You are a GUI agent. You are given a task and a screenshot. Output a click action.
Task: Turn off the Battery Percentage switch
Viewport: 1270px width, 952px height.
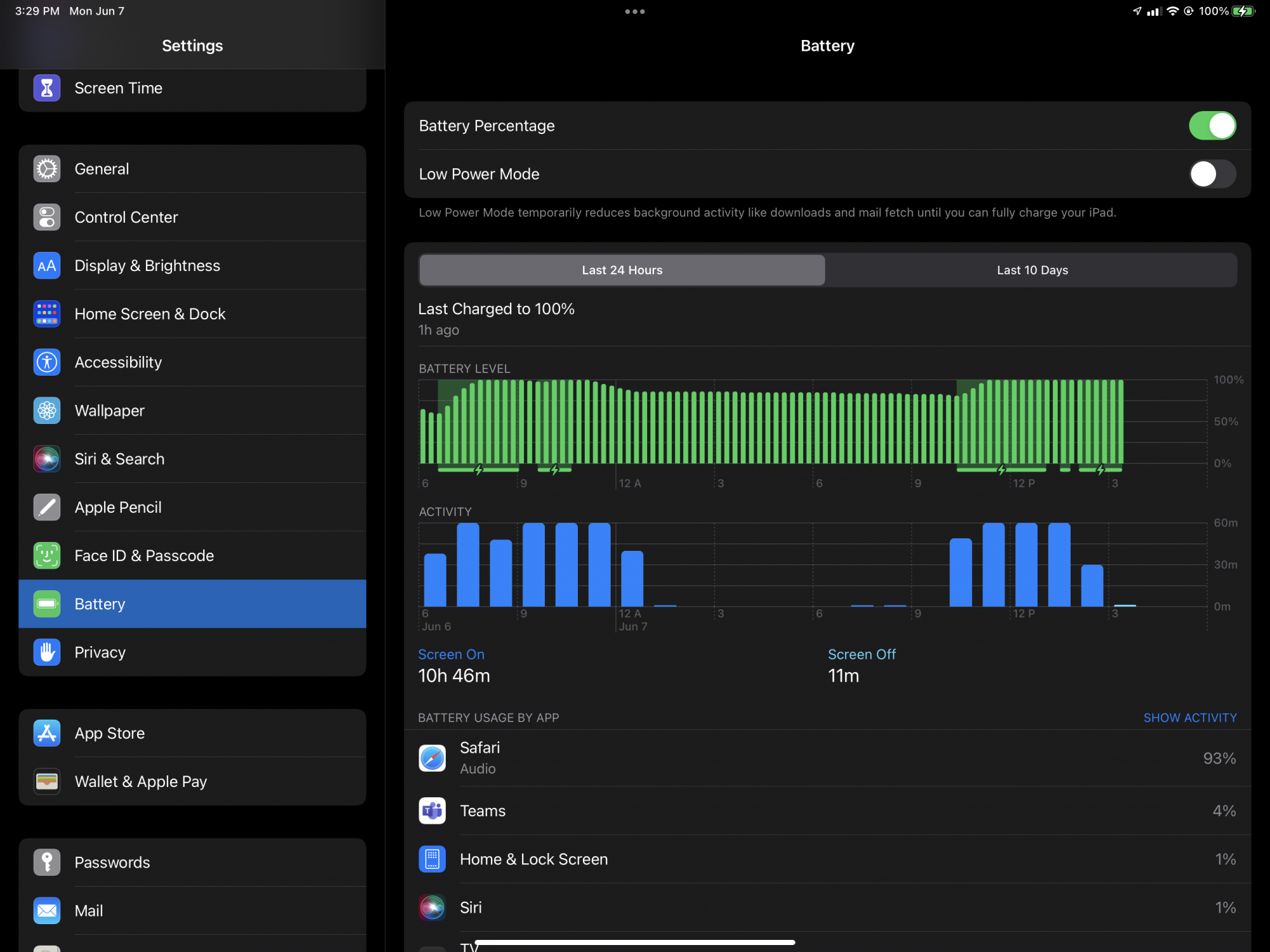click(x=1212, y=126)
